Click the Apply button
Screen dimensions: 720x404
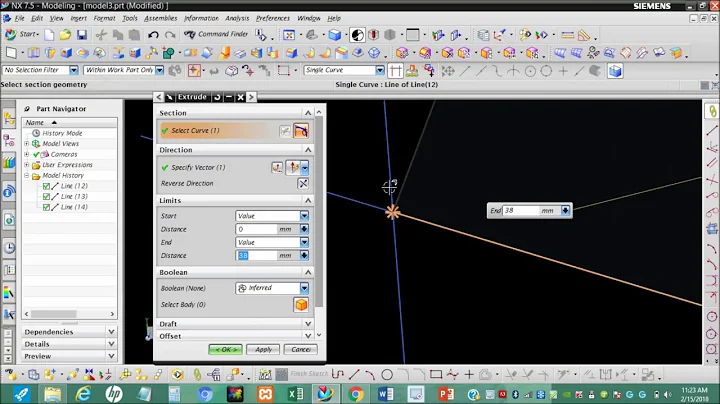[263, 349]
